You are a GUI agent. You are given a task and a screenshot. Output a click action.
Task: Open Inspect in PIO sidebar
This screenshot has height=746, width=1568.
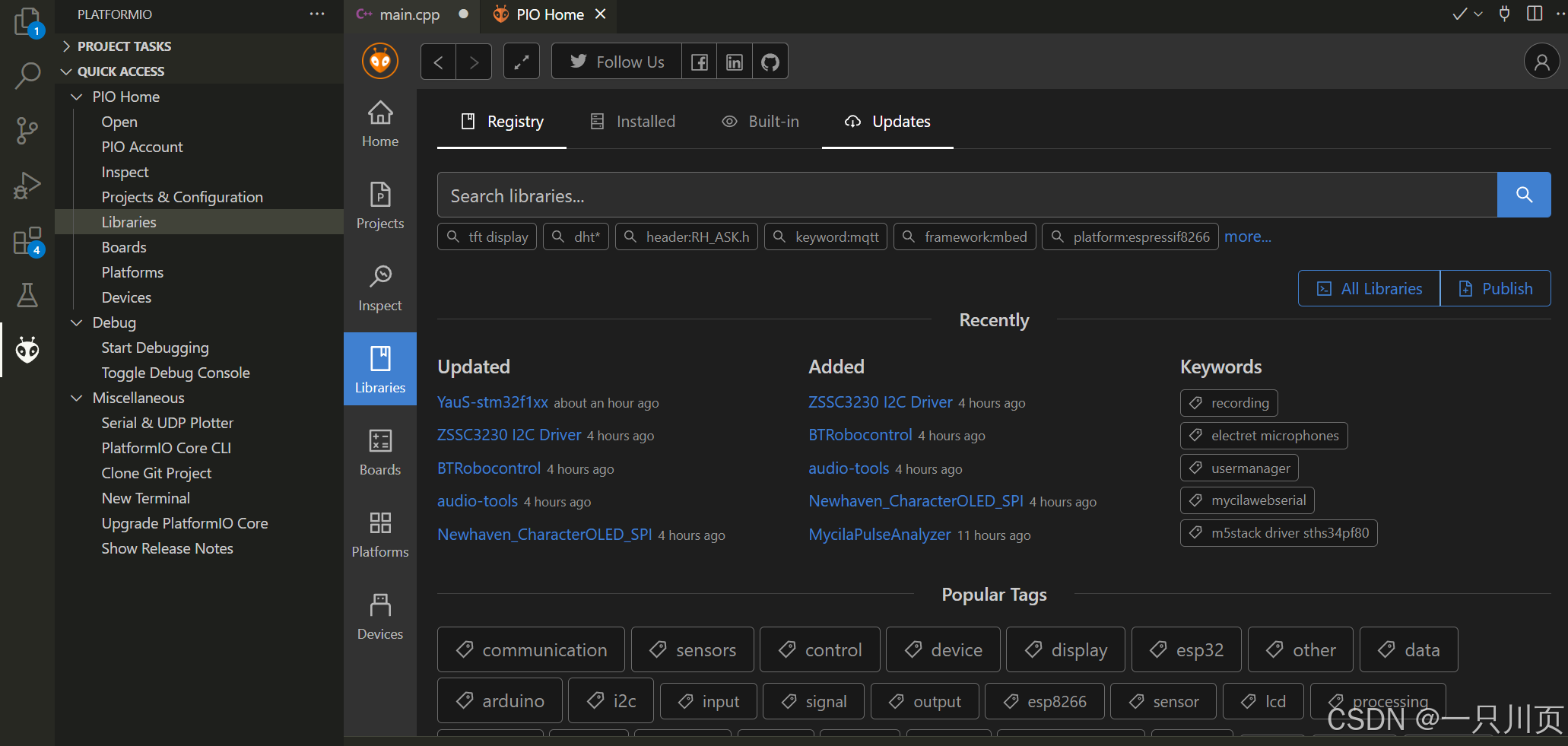click(x=380, y=288)
